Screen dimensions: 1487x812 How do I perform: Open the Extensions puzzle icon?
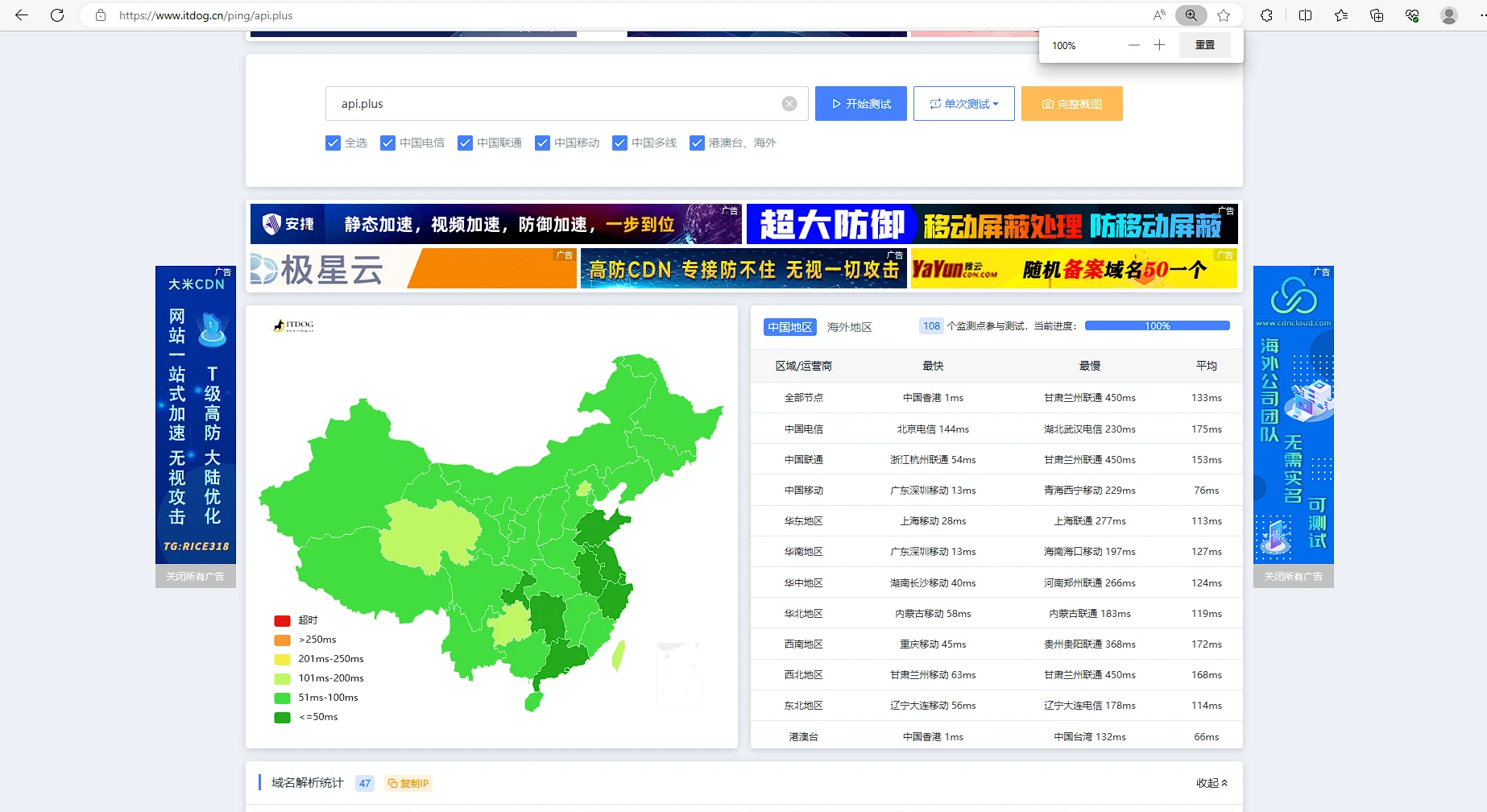point(1266,15)
